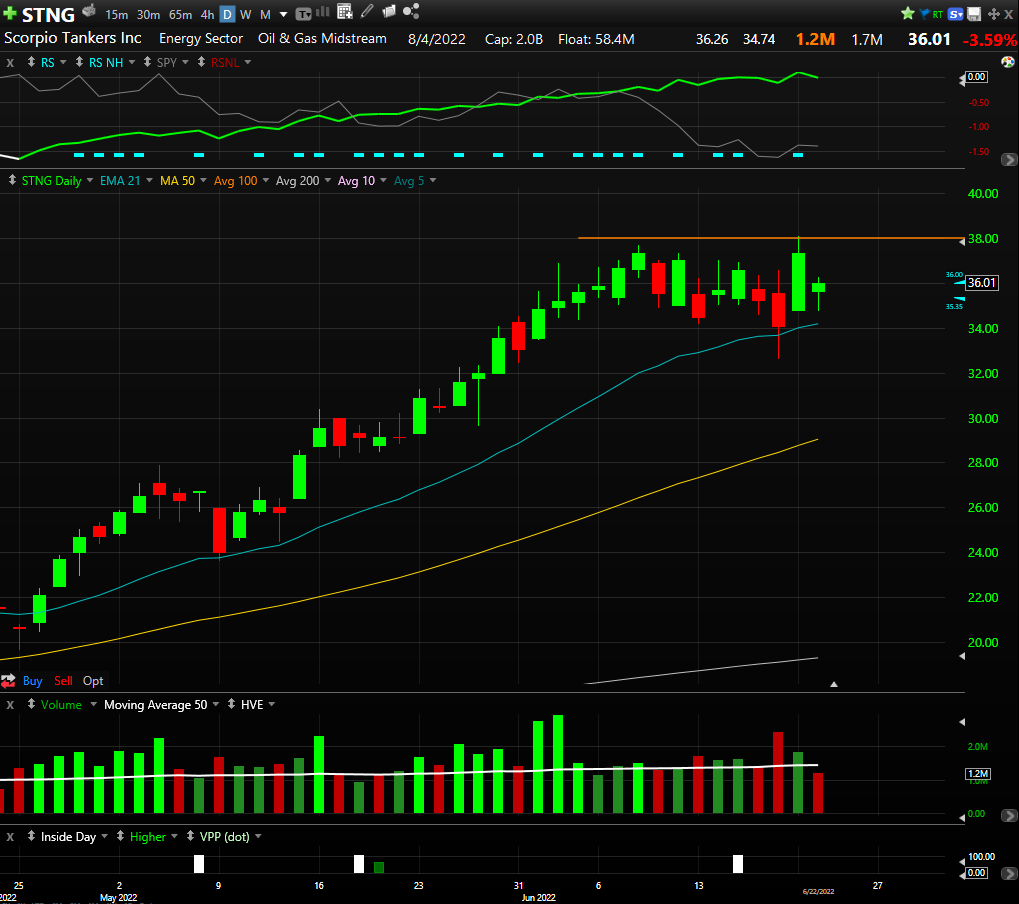Click the reorder arrows beside Volume
The image size is (1019, 904).
click(31, 704)
